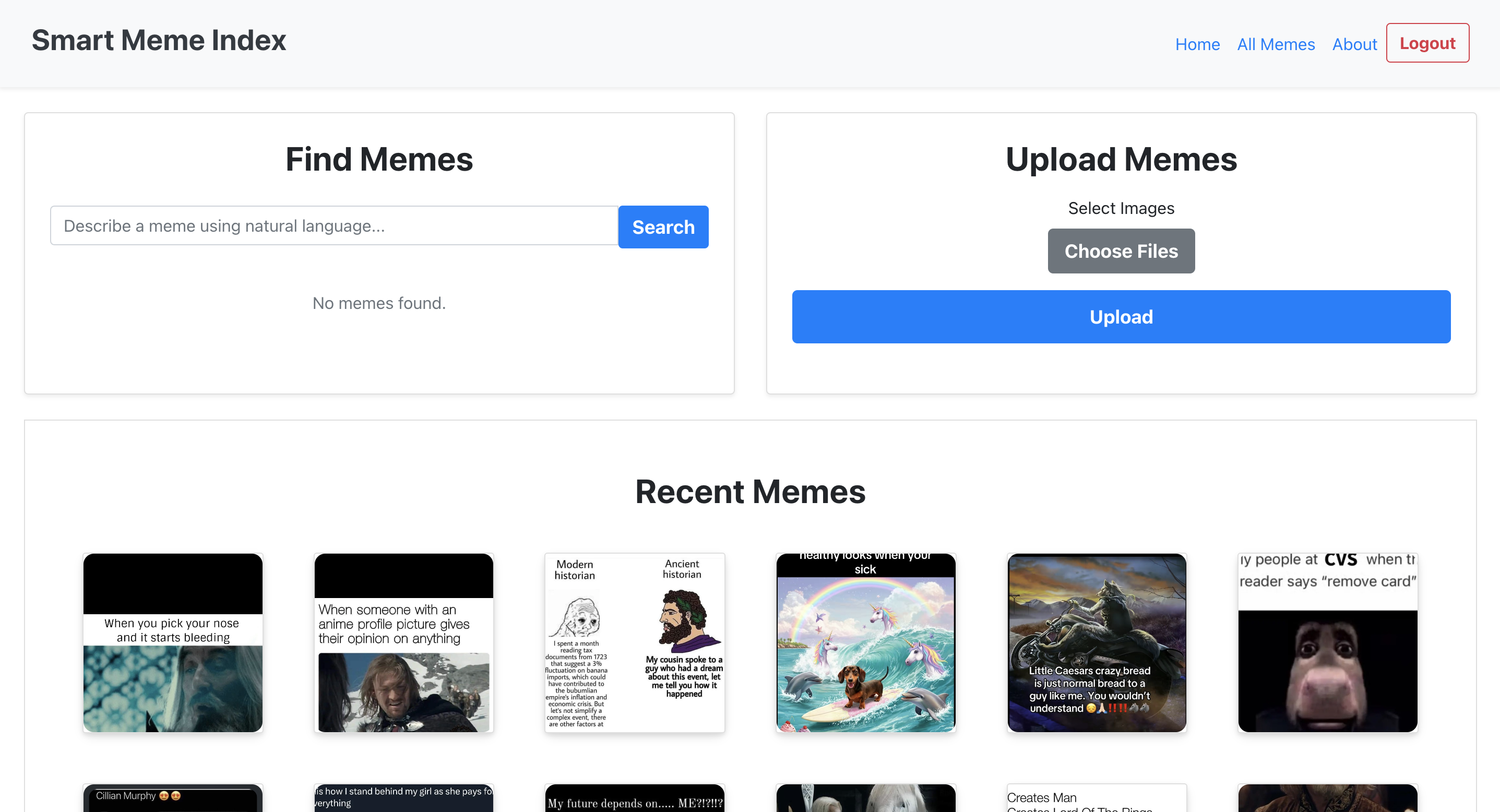Click the Logout button
Screen dimensions: 1500x812
click(x=1427, y=43)
